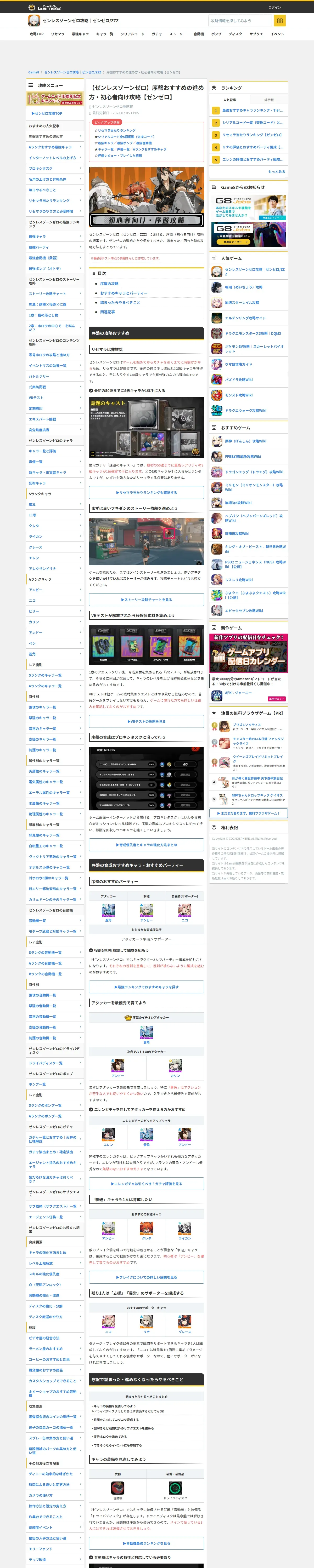Expand Aランクおすすめ最強キャラ sidebar item

[x=55, y=147]
